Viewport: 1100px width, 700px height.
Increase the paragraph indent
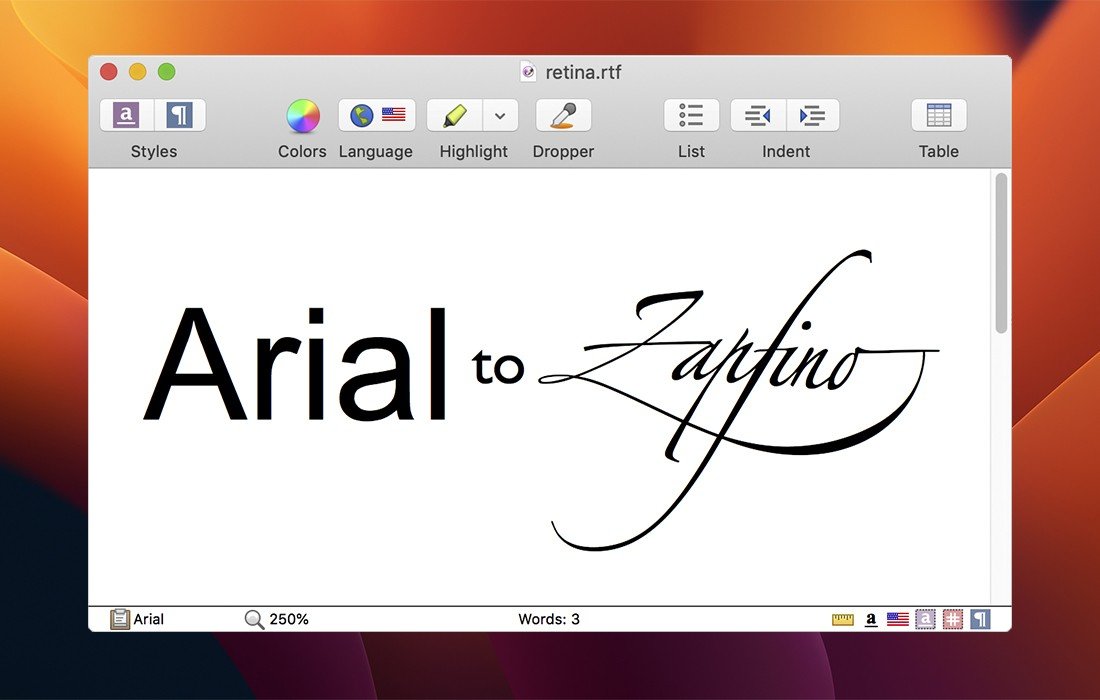812,116
